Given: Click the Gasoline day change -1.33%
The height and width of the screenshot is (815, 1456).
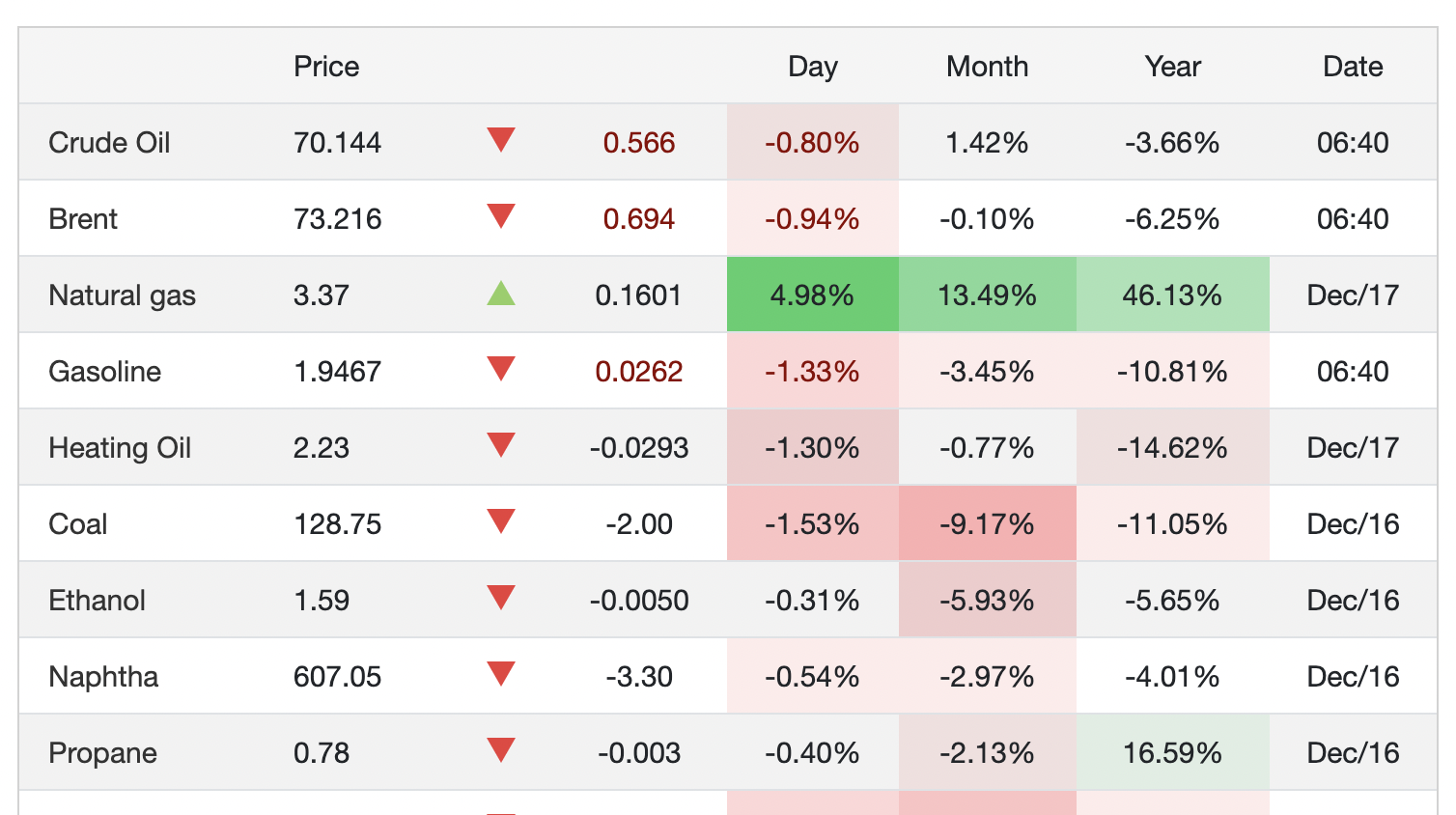Looking at the screenshot, I should (x=812, y=372).
